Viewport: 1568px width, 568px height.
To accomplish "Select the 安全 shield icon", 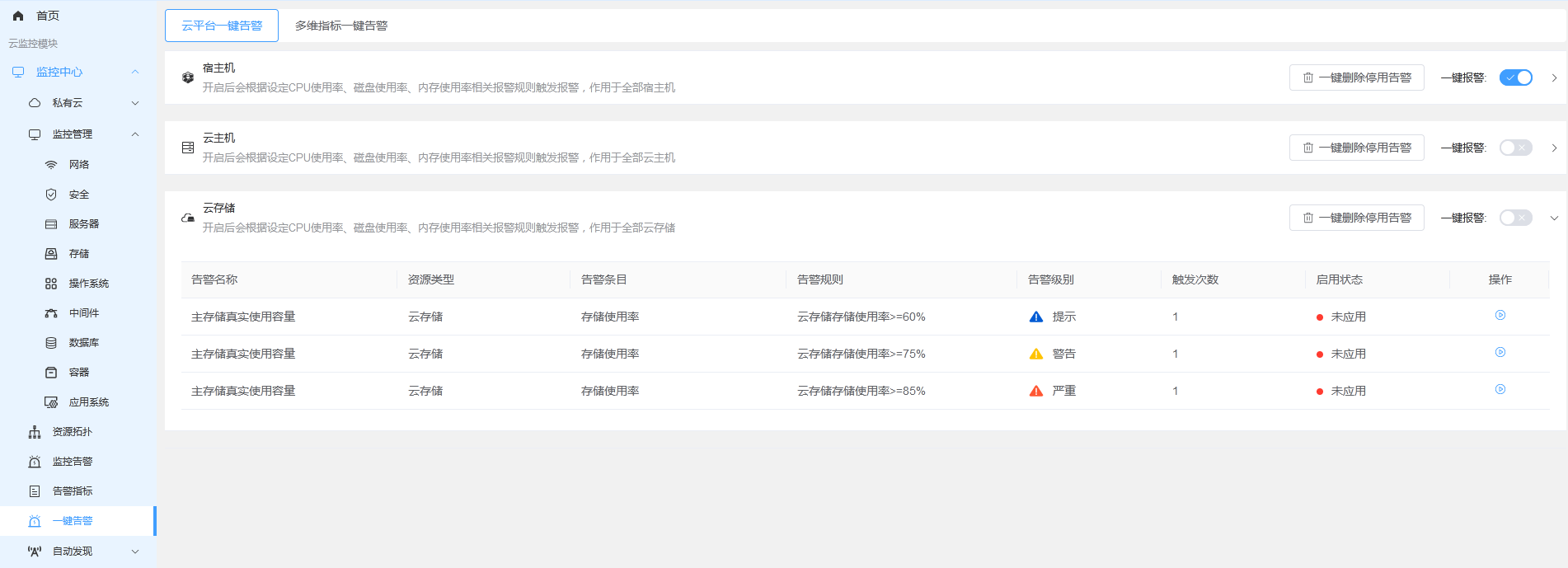I will 51,195.
